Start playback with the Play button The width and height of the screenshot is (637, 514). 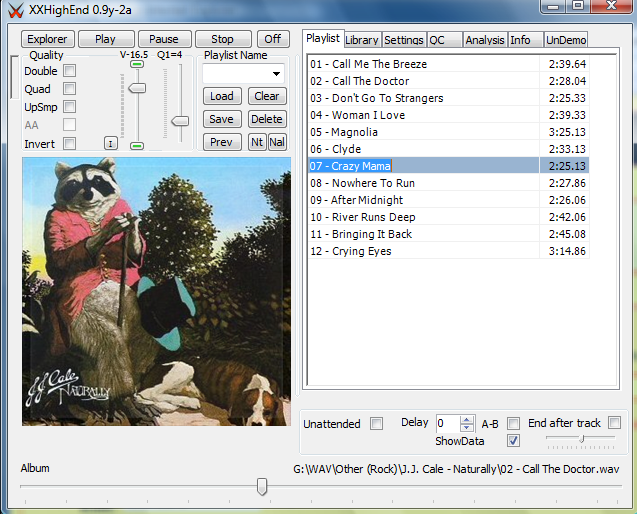click(106, 39)
